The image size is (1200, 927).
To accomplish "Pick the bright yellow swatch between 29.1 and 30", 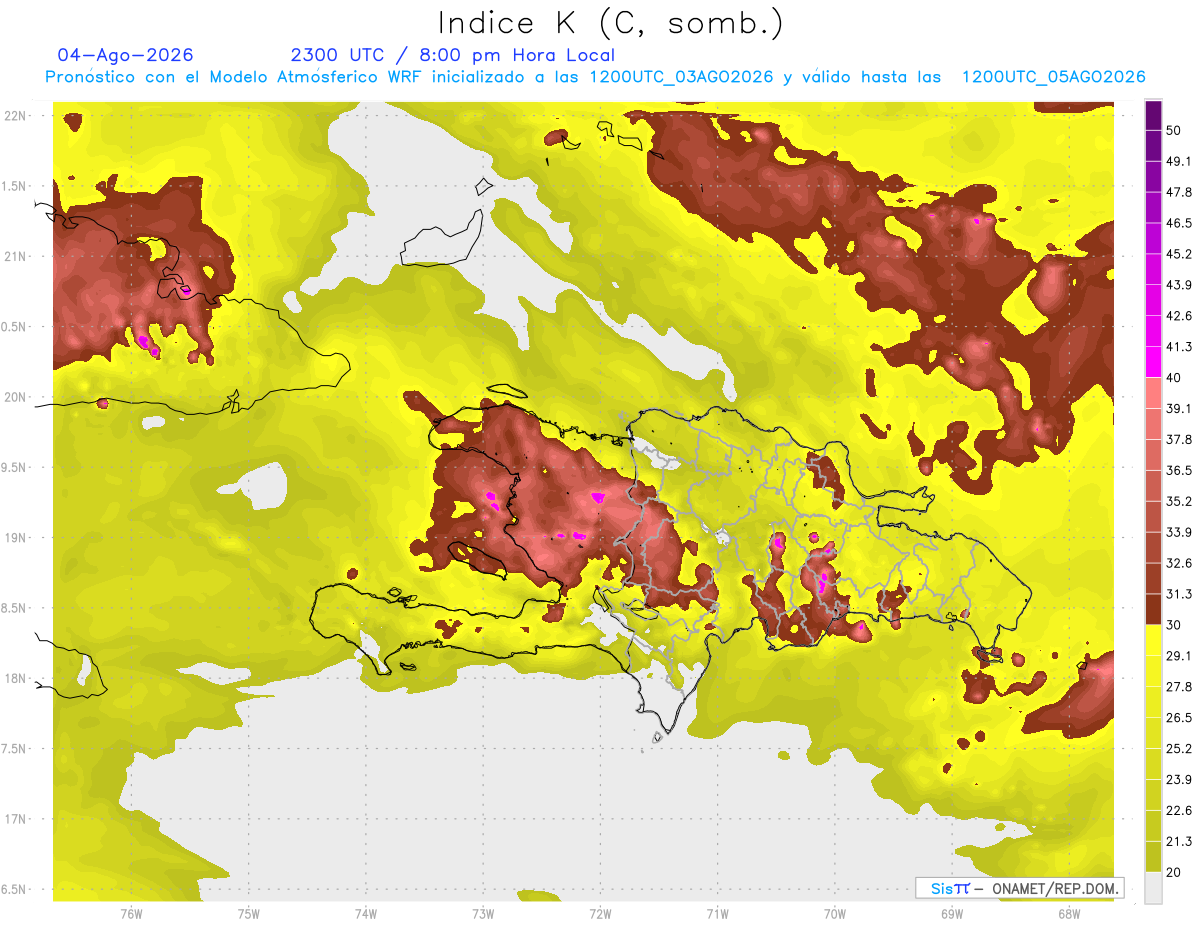I will pyautogui.click(x=1153, y=641).
